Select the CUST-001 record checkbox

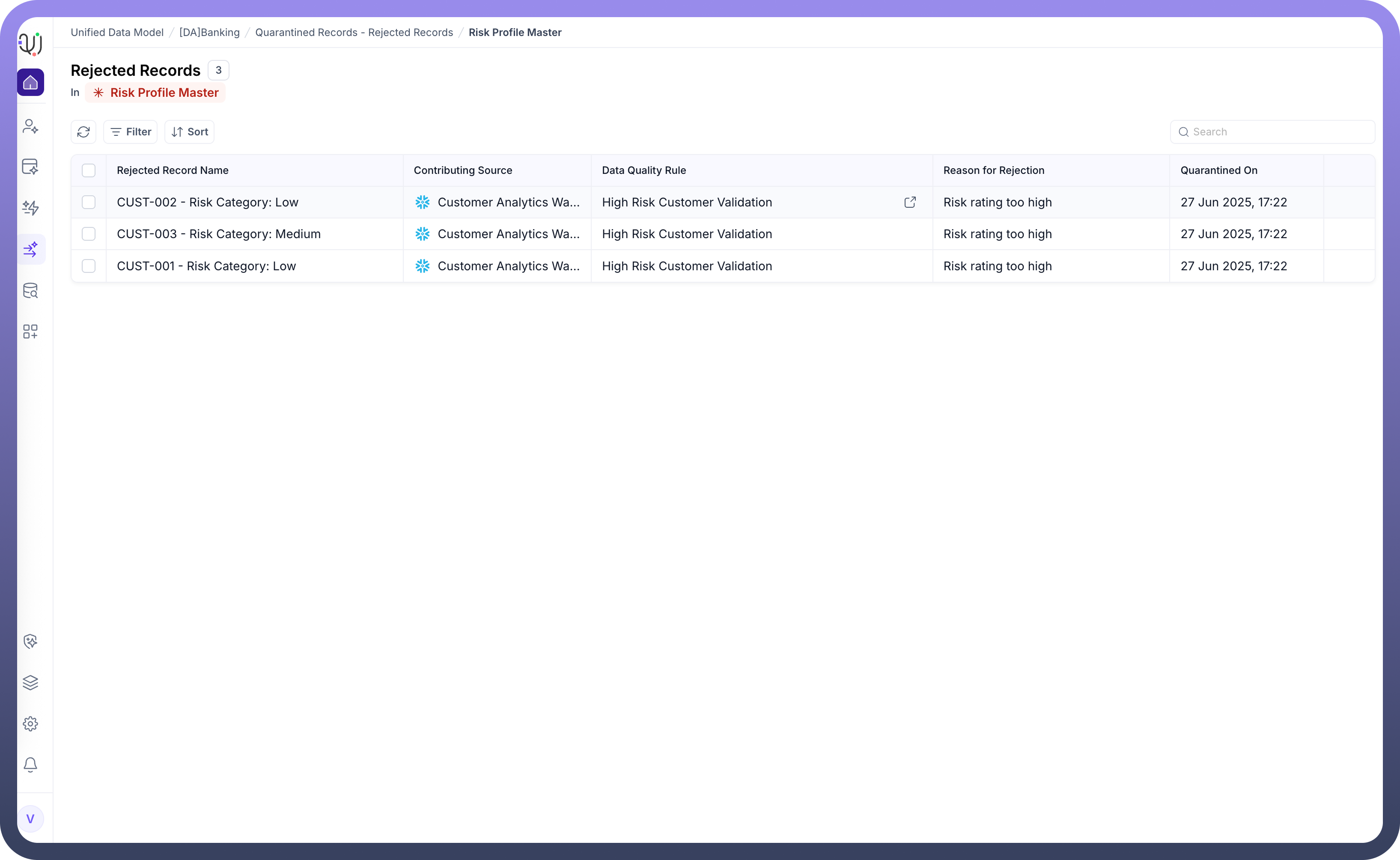[89, 266]
